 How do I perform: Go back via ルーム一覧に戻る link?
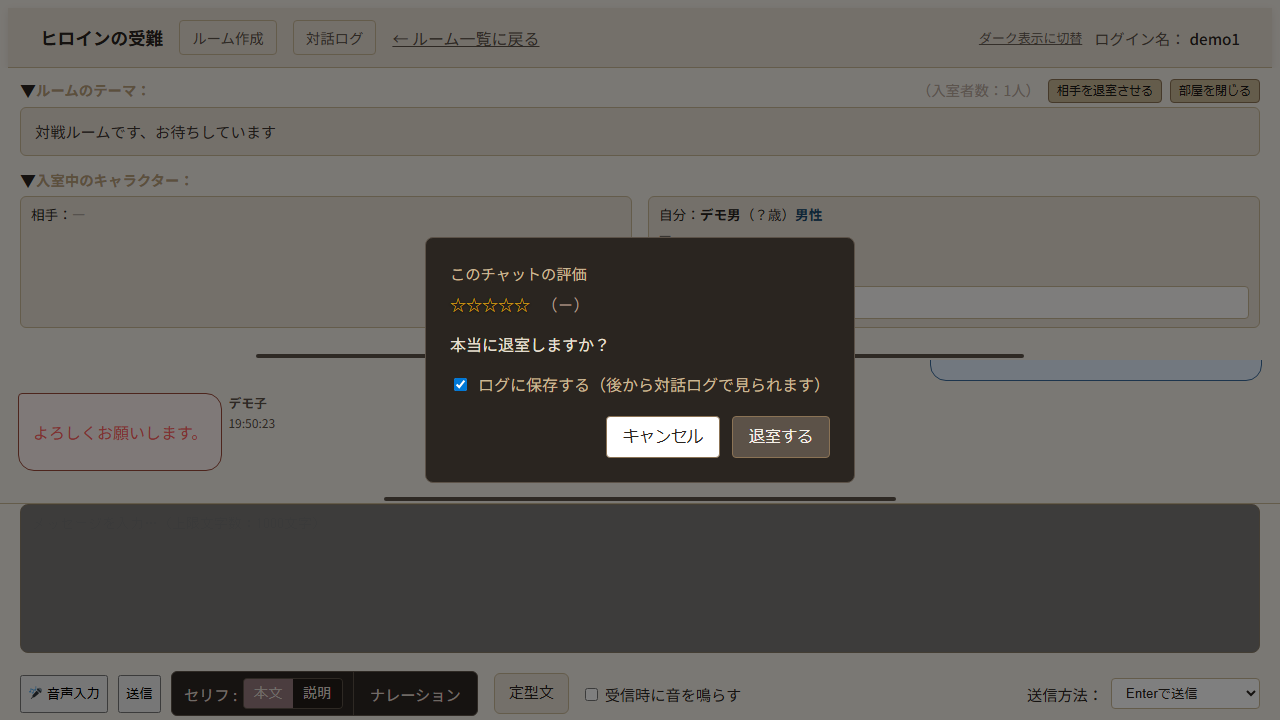click(x=465, y=38)
